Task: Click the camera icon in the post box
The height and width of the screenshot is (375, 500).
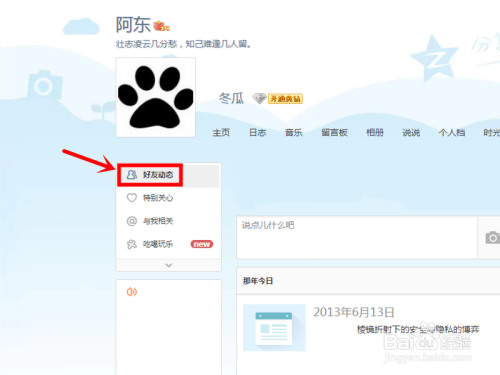Action: 492,237
